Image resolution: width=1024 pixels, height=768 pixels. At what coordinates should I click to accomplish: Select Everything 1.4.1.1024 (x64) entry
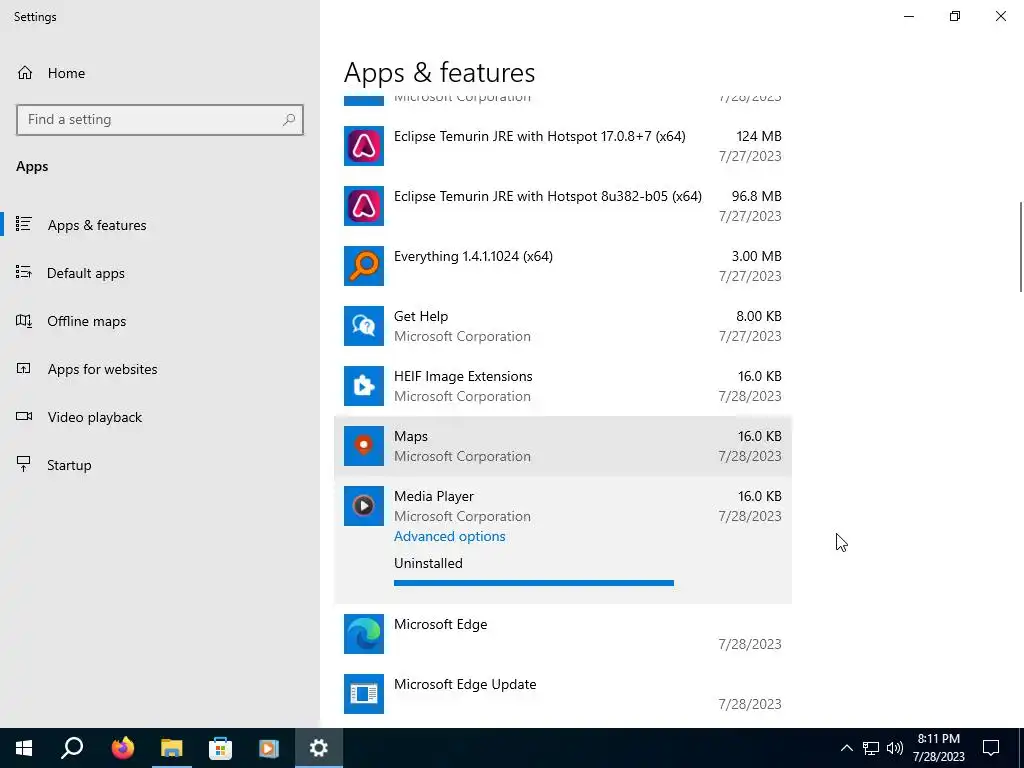click(563, 266)
